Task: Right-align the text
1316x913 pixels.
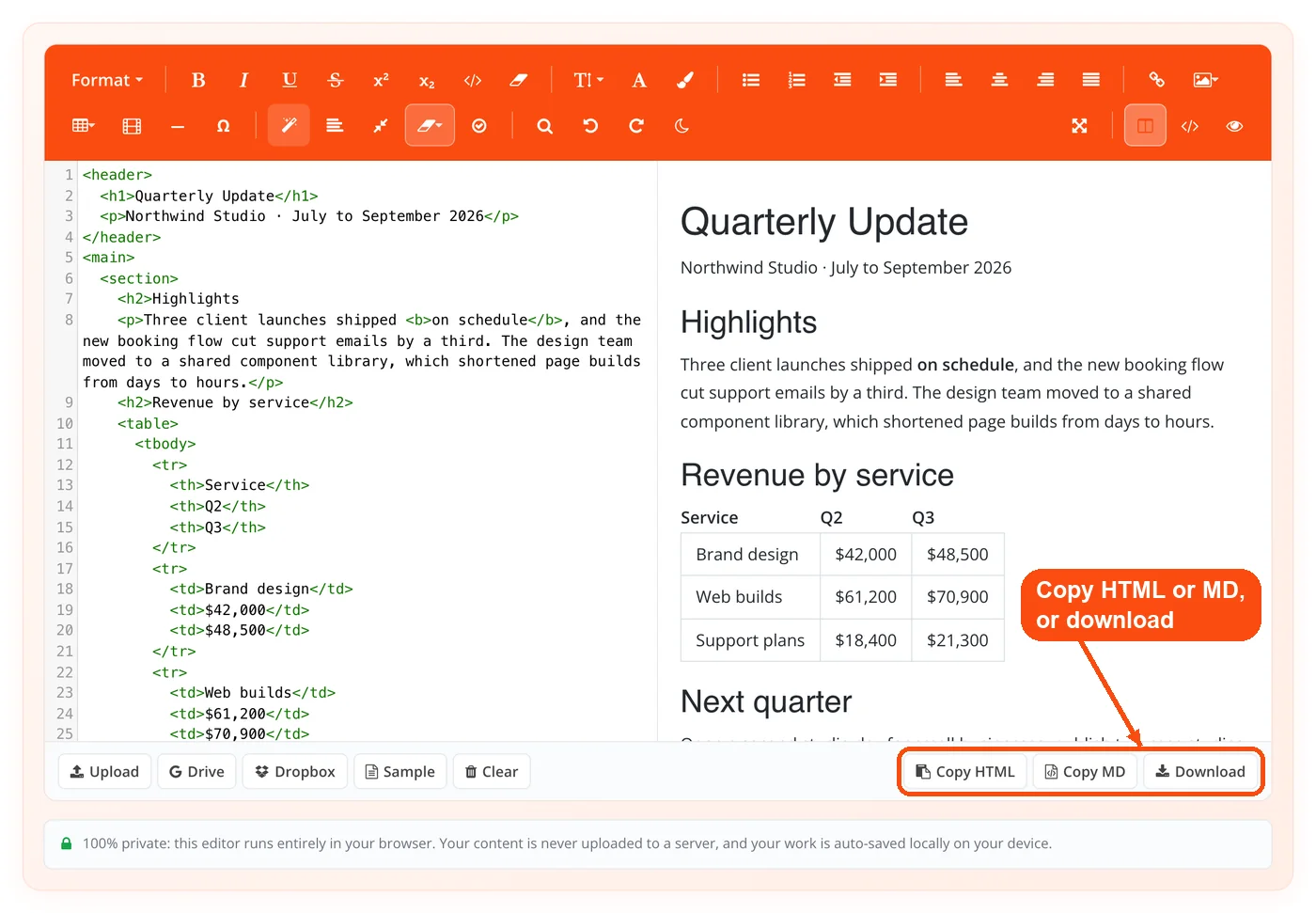Action: (1045, 80)
